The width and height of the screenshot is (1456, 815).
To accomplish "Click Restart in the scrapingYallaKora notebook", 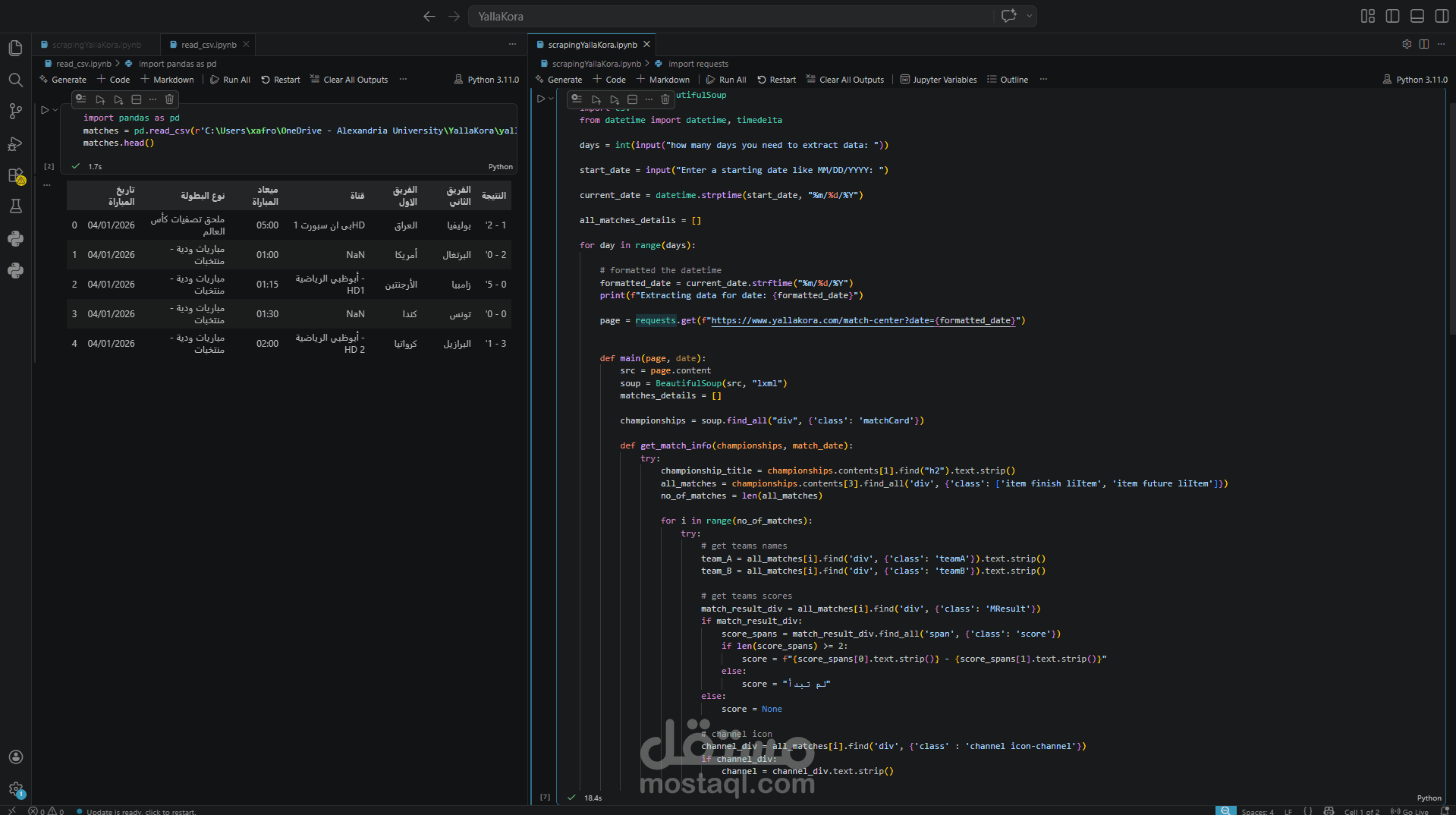I will point(776,80).
